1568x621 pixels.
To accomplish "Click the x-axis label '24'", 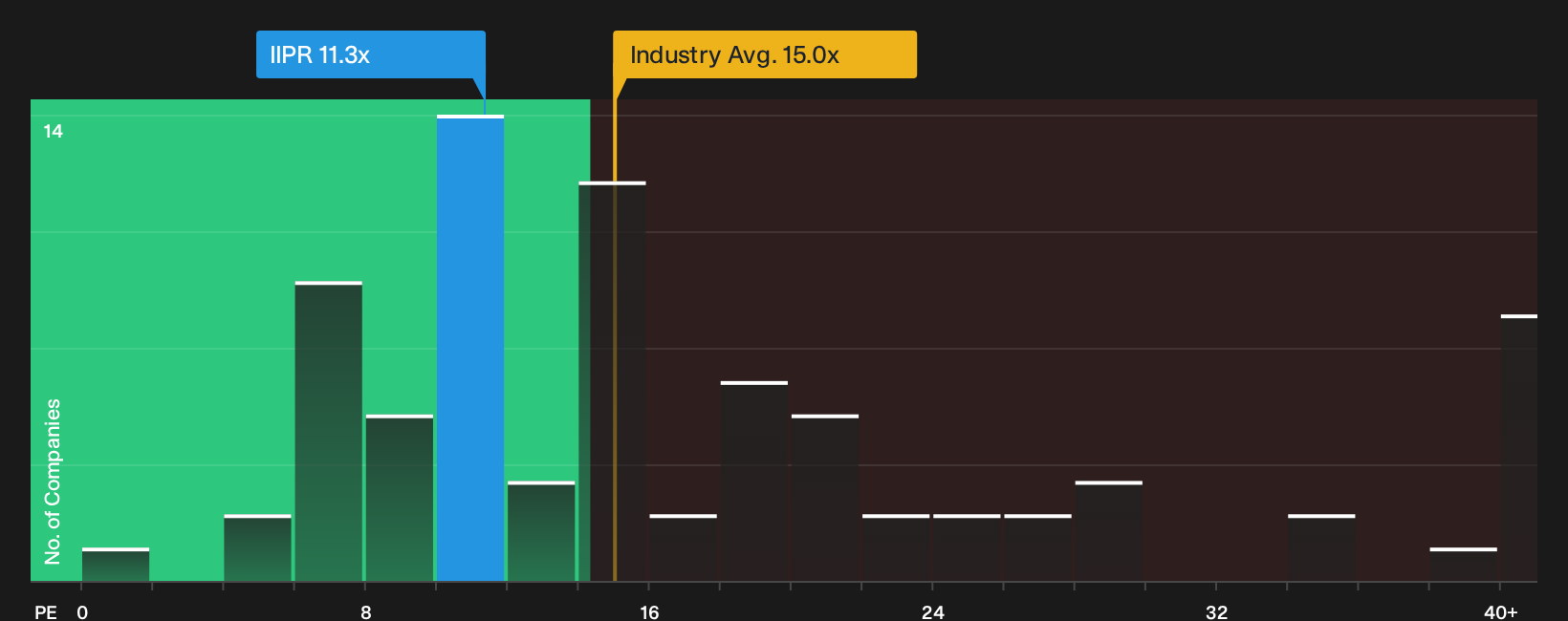I will [933, 612].
